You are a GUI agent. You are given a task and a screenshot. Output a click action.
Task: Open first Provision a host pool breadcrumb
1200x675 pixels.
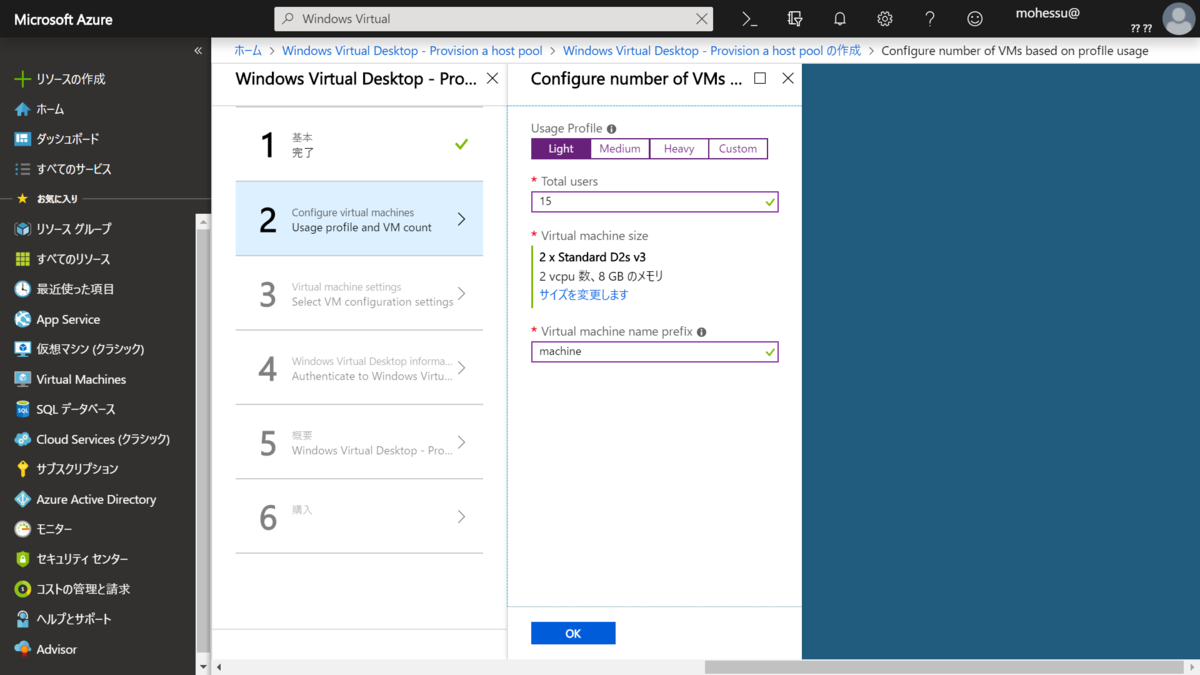412,50
